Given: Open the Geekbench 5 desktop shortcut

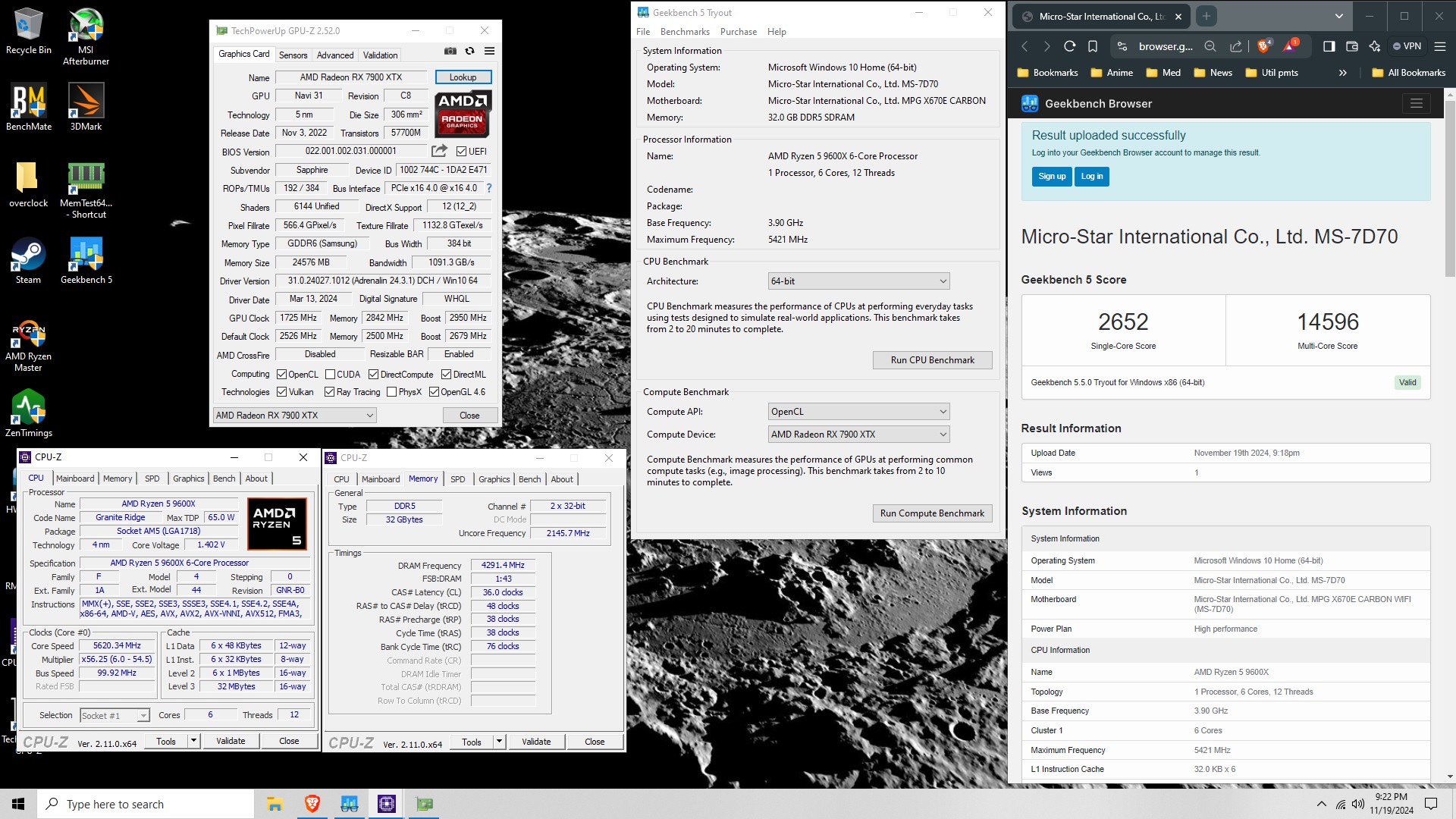Looking at the screenshot, I should [x=86, y=261].
